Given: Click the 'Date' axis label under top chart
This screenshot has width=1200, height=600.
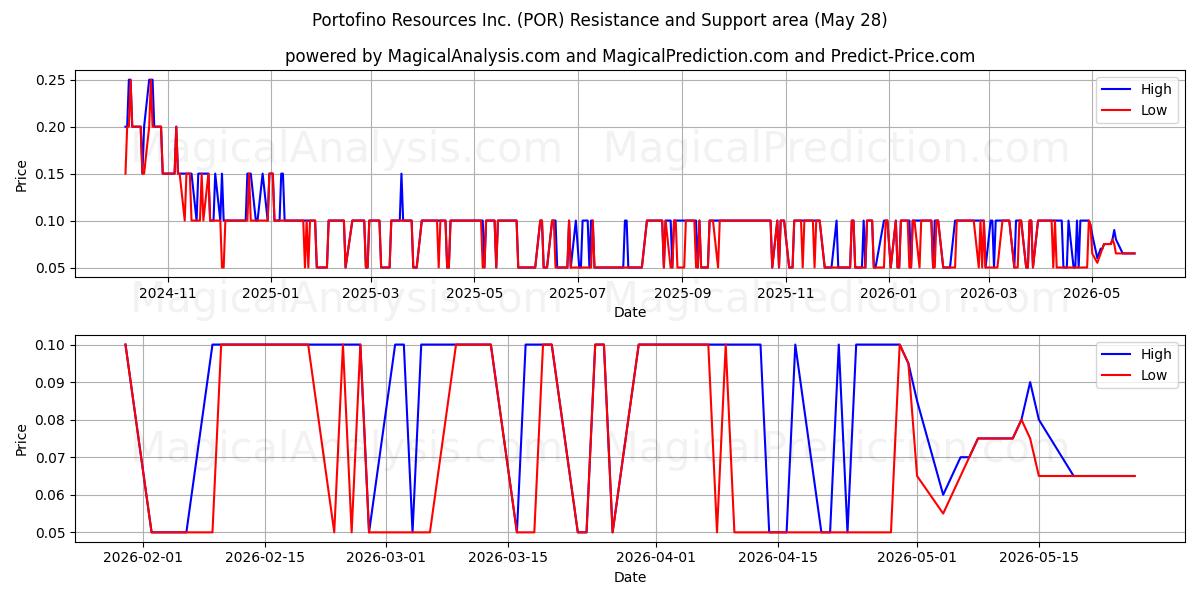Looking at the screenshot, I should coord(630,312).
